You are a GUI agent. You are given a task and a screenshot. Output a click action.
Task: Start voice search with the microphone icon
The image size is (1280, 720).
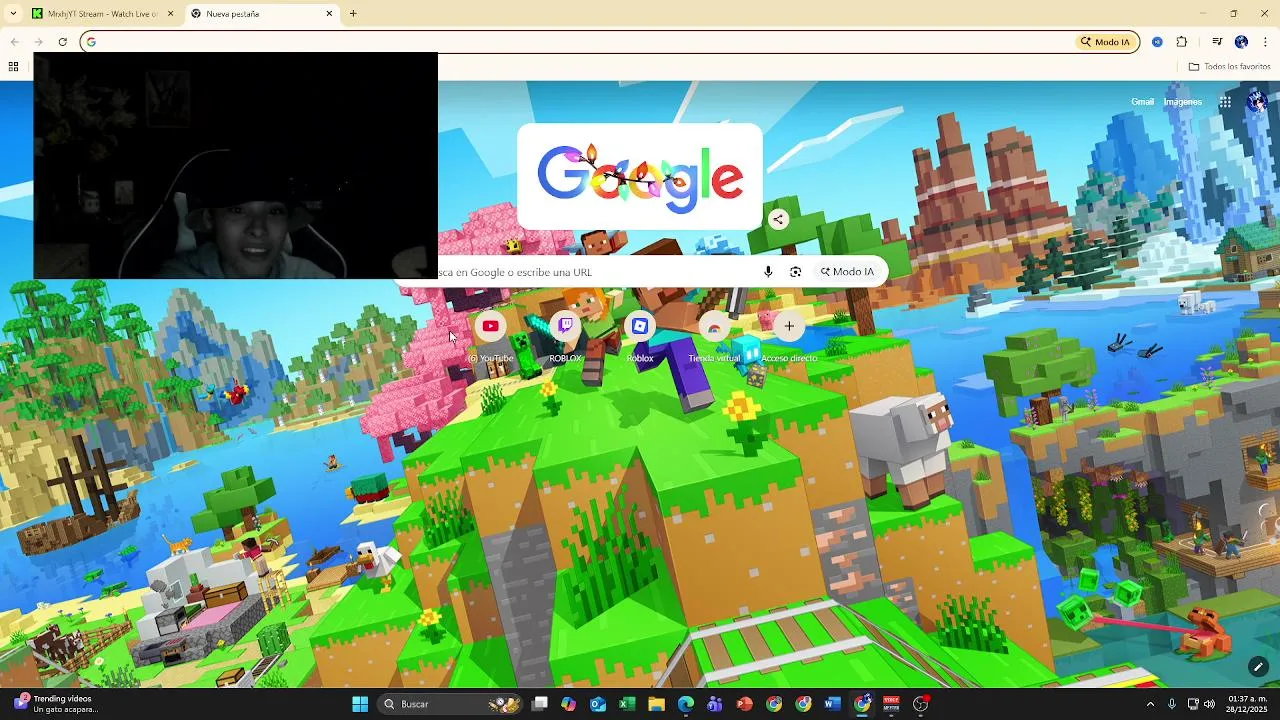pos(768,272)
